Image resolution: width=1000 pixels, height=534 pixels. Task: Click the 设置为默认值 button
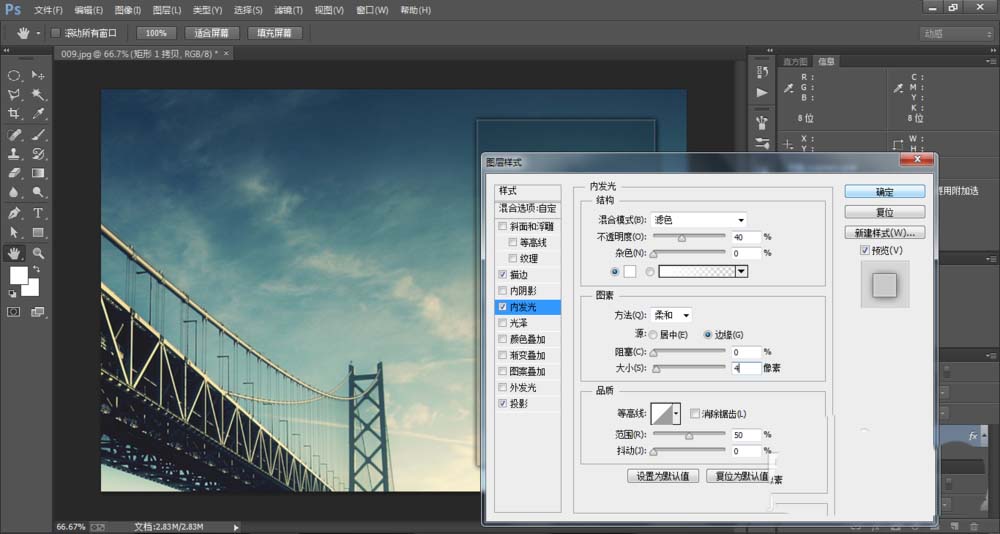point(663,476)
